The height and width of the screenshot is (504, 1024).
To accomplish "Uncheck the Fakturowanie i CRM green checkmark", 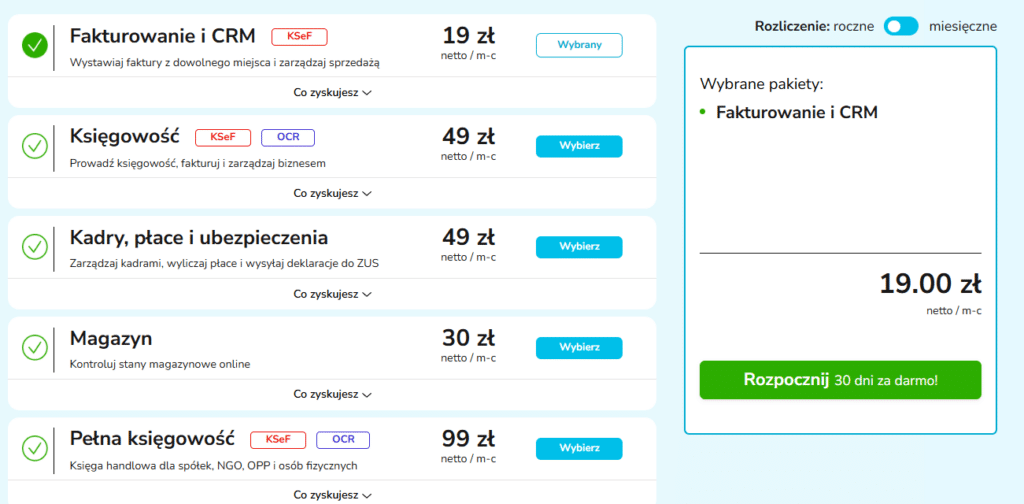I will (x=35, y=45).
